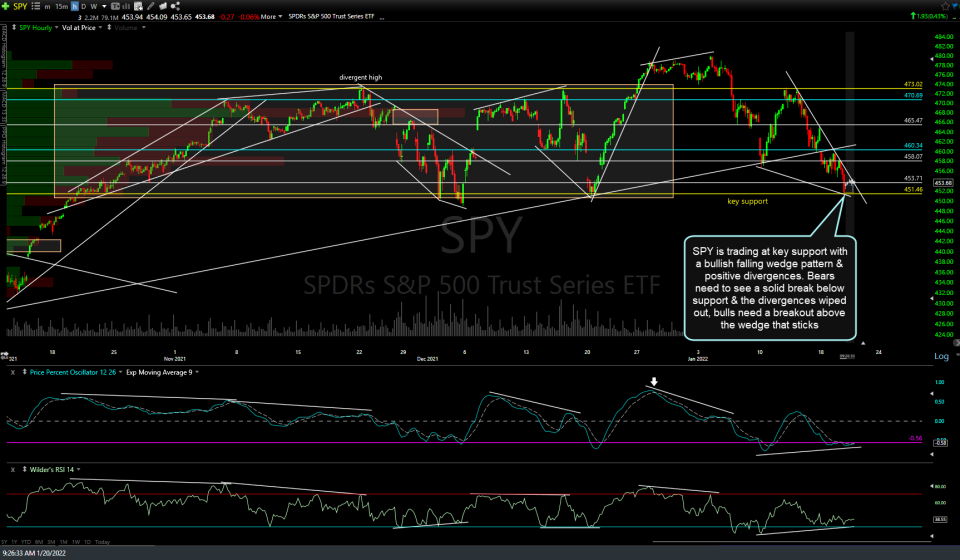The width and height of the screenshot is (960, 560).
Task: Open the Volume indicator dropdown
Action: click(144, 28)
